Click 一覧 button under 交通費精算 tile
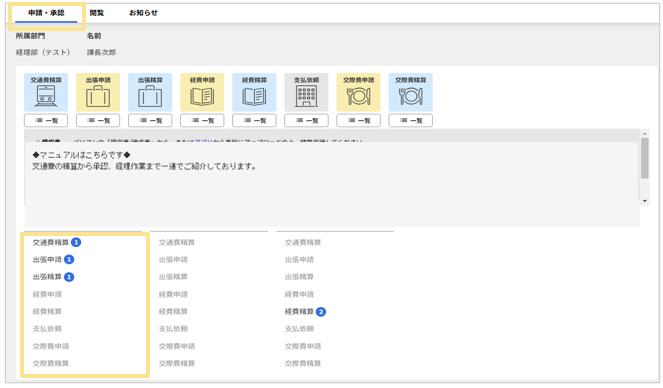This screenshot has width=663, height=388. (x=46, y=120)
